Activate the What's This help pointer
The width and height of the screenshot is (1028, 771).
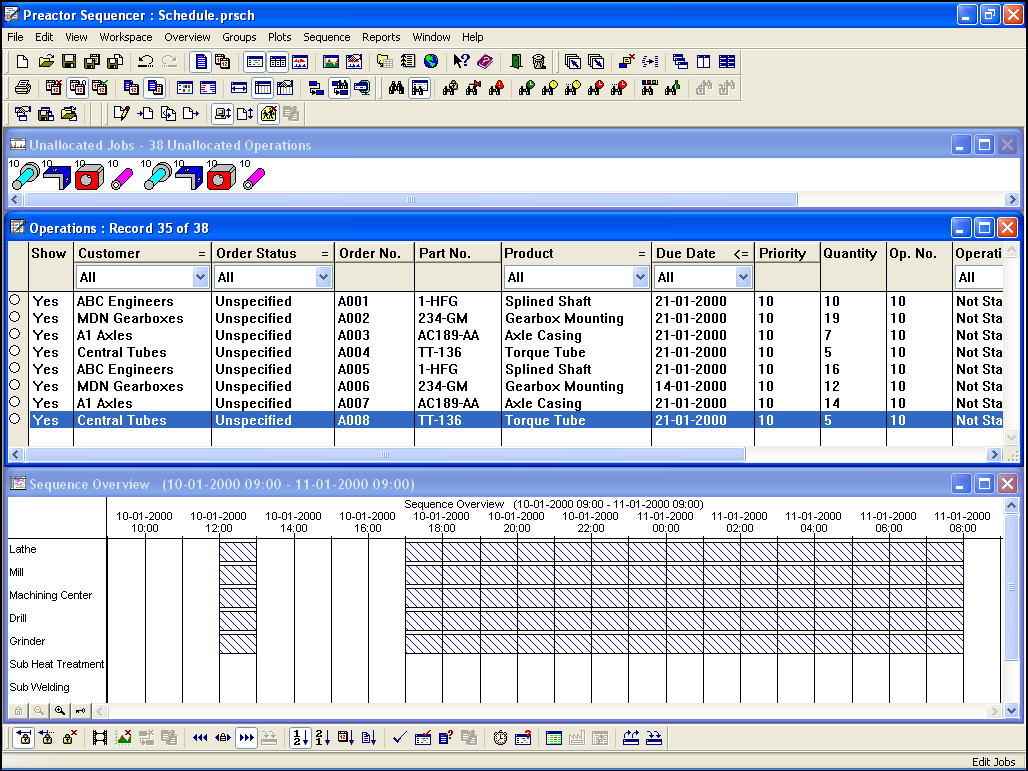(461, 62)
